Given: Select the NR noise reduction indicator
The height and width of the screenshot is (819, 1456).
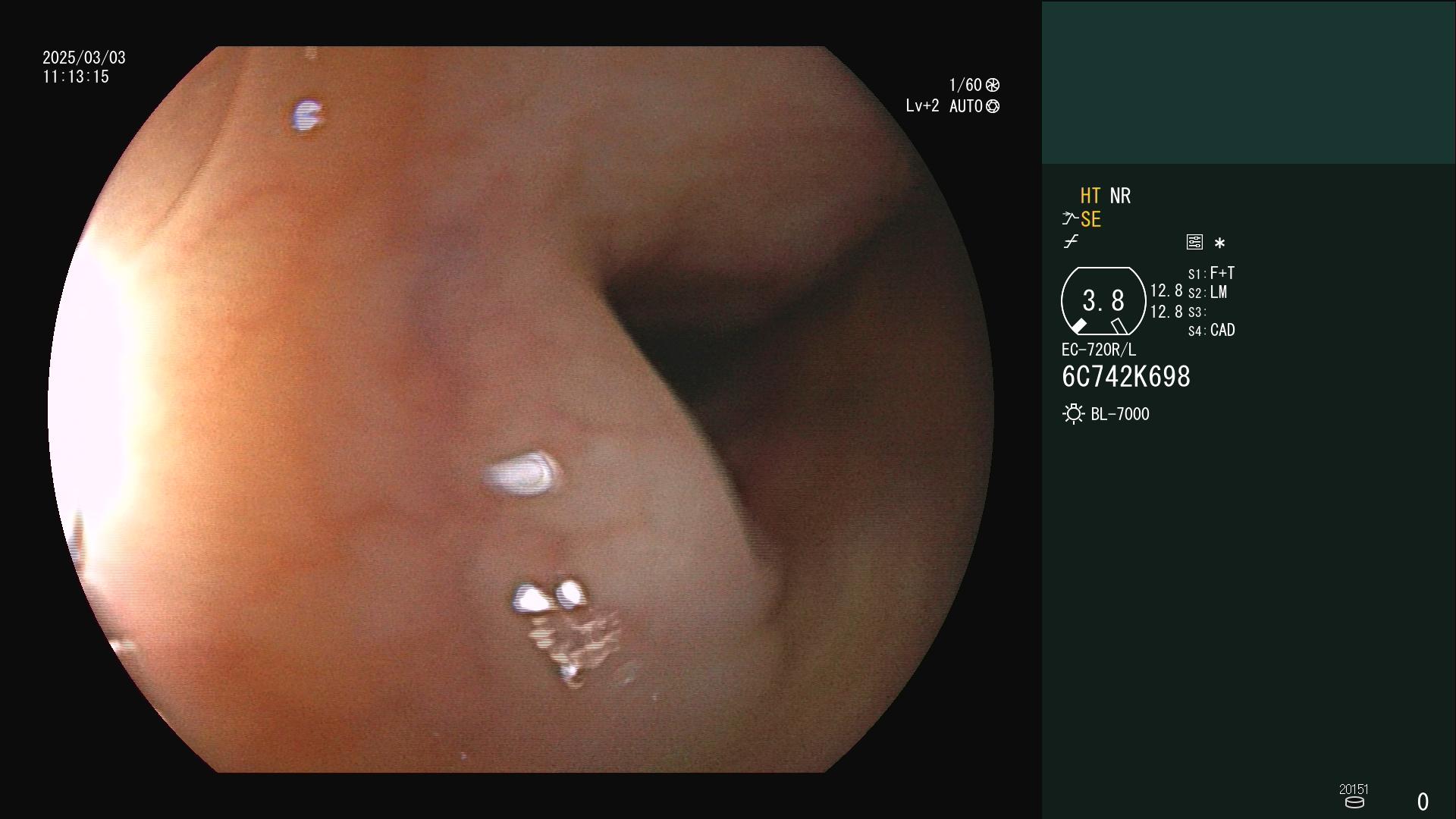Looking at the screenshot, I should (x=1120, y=196).
